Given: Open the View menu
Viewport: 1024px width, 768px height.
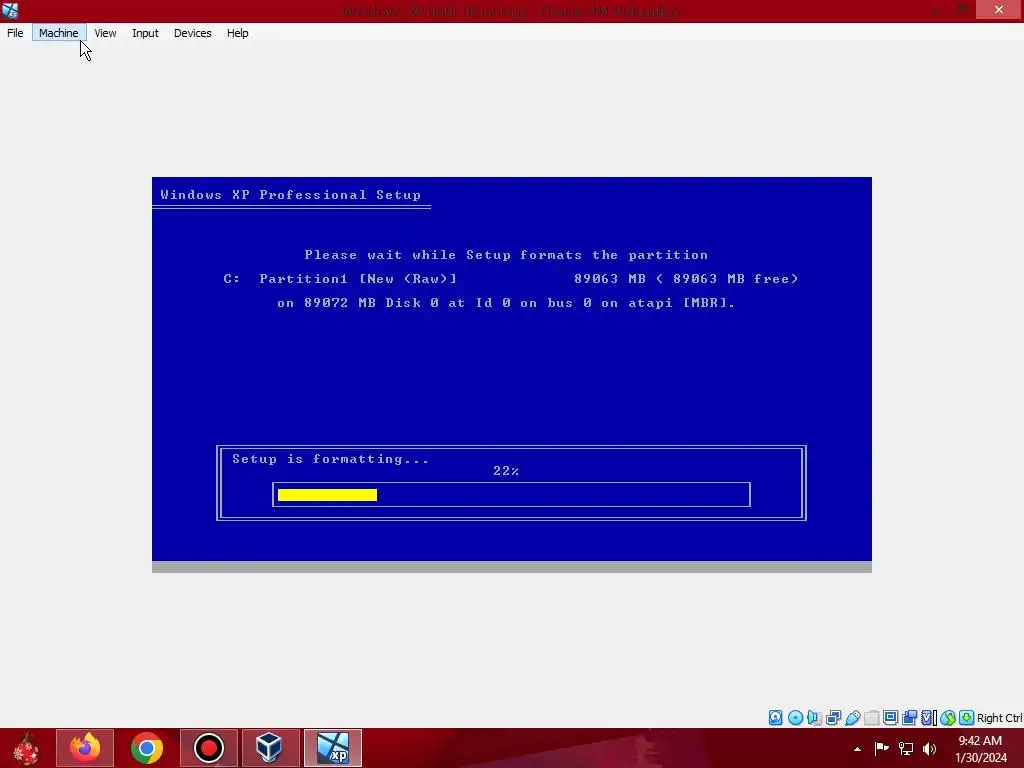Looking at the screenshot, I should click(x=105, y=33).
